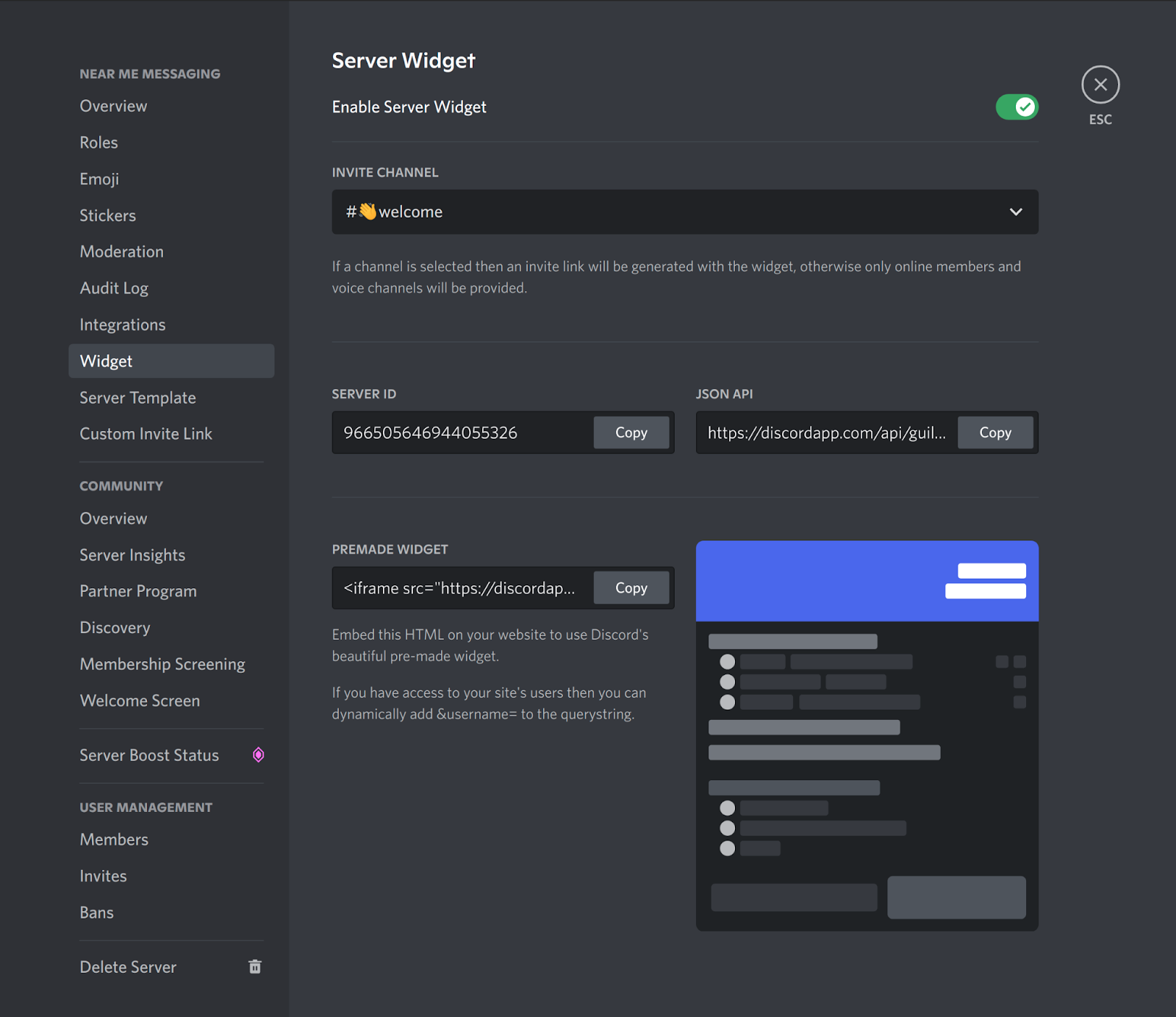
Task: Go to Membership Screening settings
Action: pyautogui.click(x=162, y=663)
